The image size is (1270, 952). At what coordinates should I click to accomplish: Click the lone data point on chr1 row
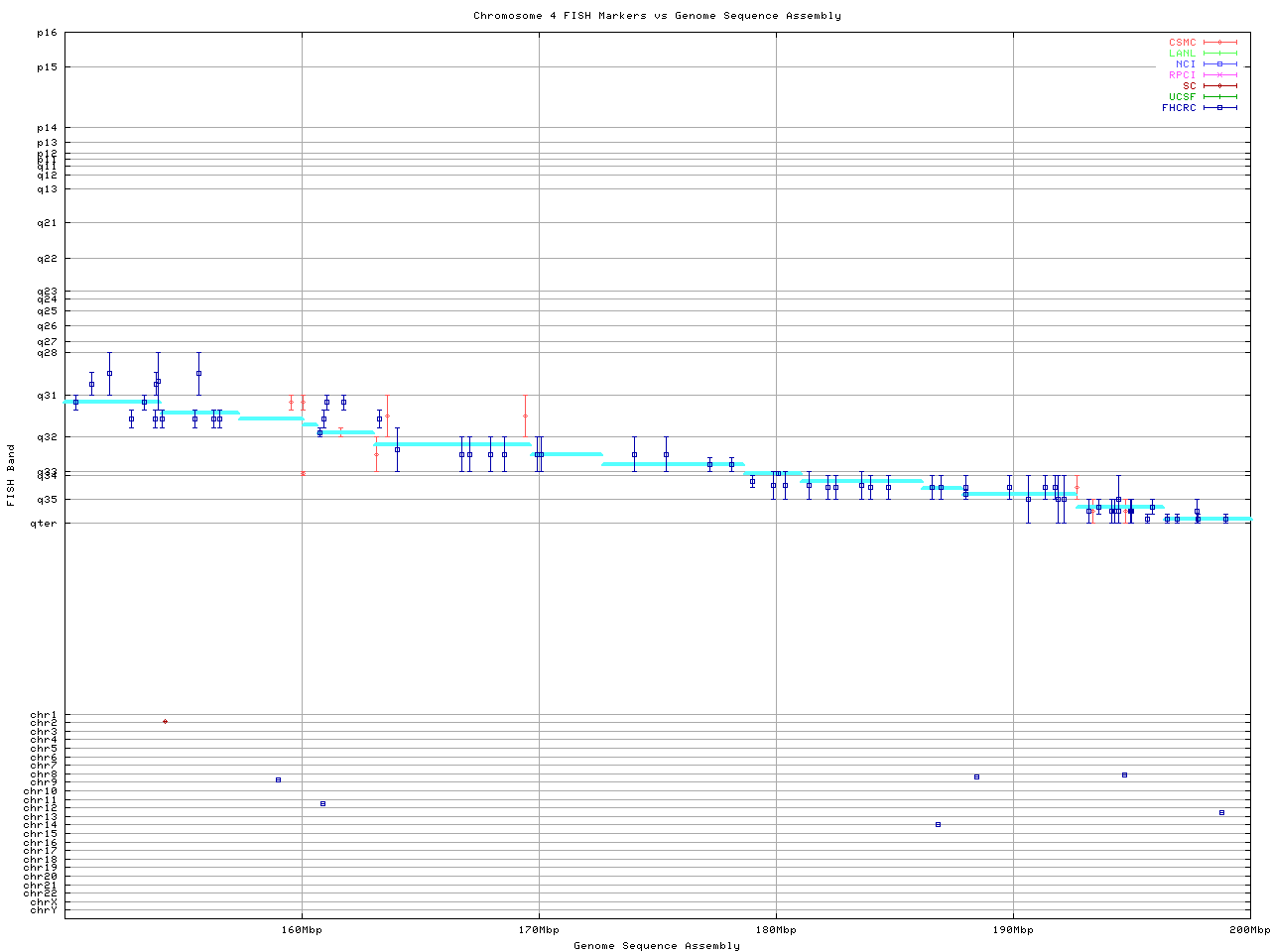pos(165,721)
